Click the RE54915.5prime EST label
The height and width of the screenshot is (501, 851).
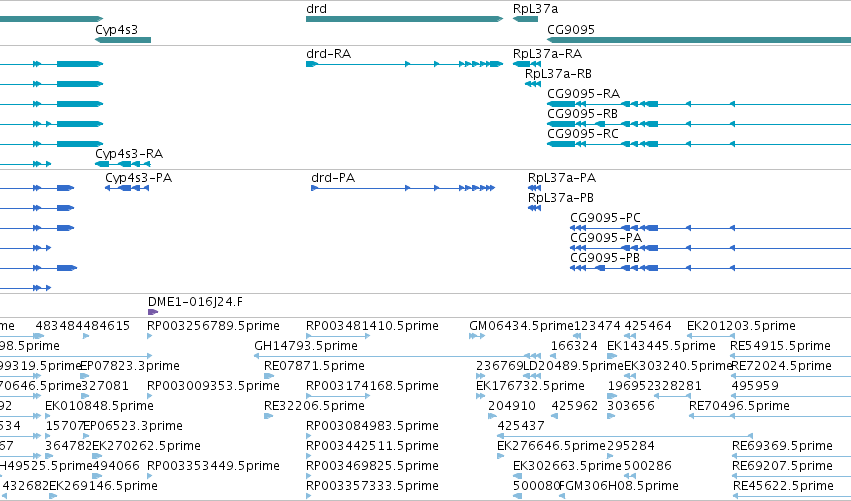[780, 346]
